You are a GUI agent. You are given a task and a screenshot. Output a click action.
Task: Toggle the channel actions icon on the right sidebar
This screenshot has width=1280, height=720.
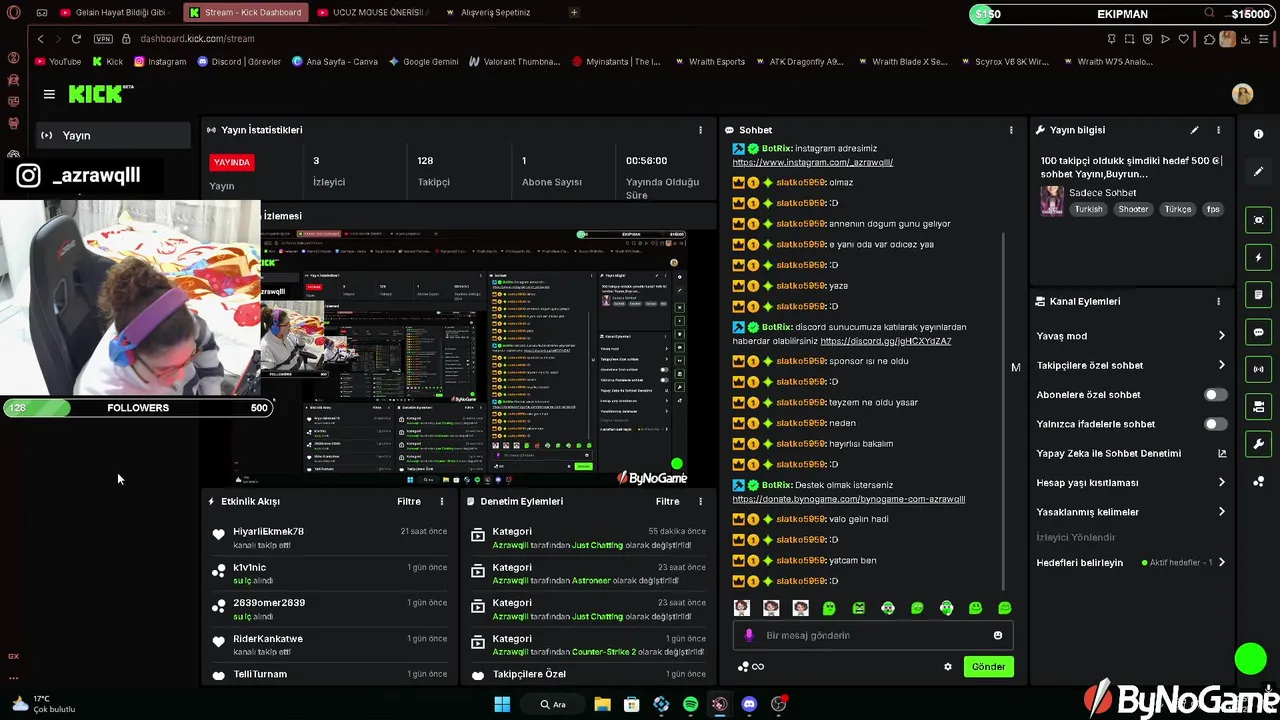[1258, 407]
